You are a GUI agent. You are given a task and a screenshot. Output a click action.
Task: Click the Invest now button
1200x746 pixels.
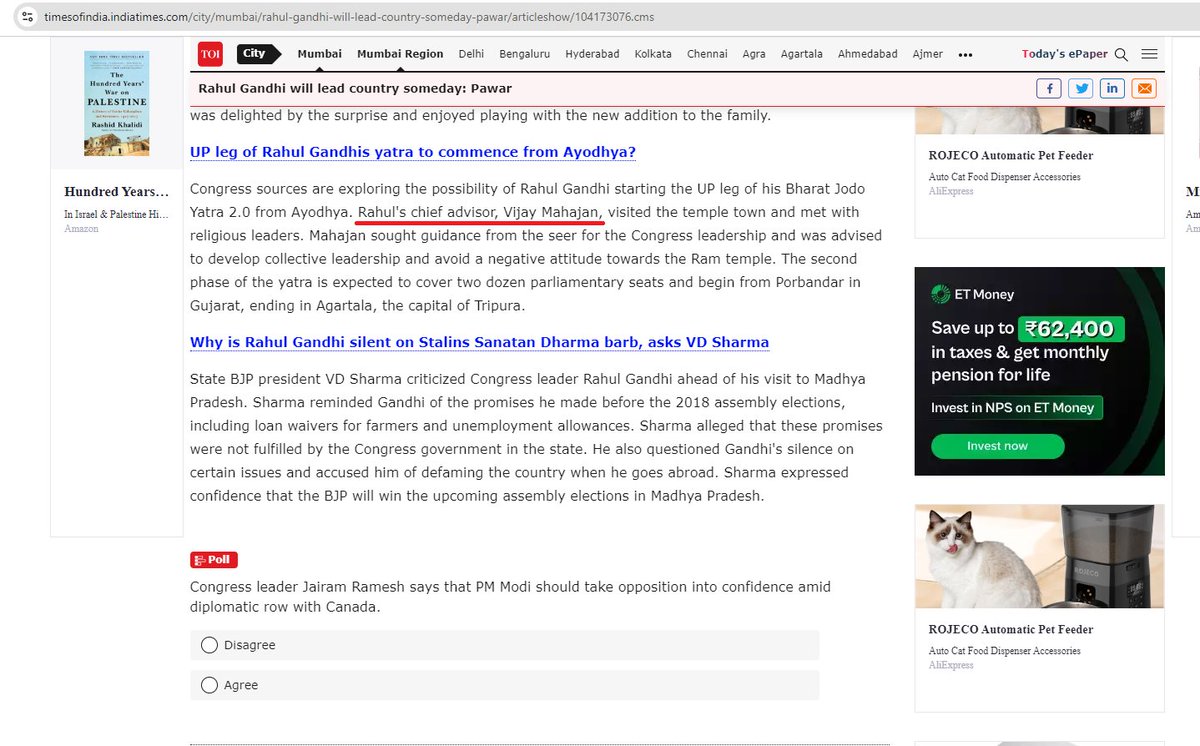point(997,446)
